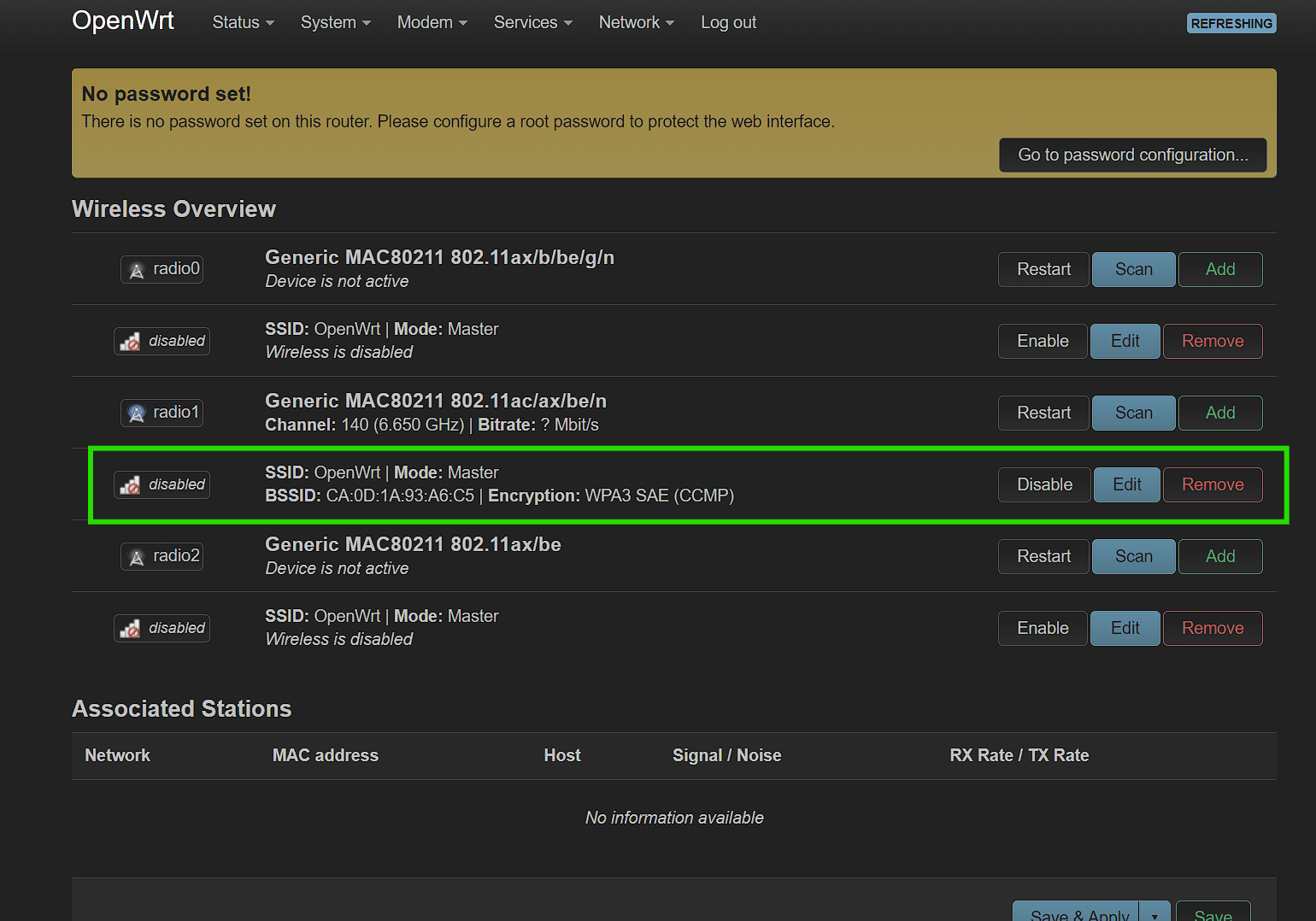This screenshot has width=1316, height=921.
Task: Click the radio0 antenna icon badge
Action: tap(162, 269)
